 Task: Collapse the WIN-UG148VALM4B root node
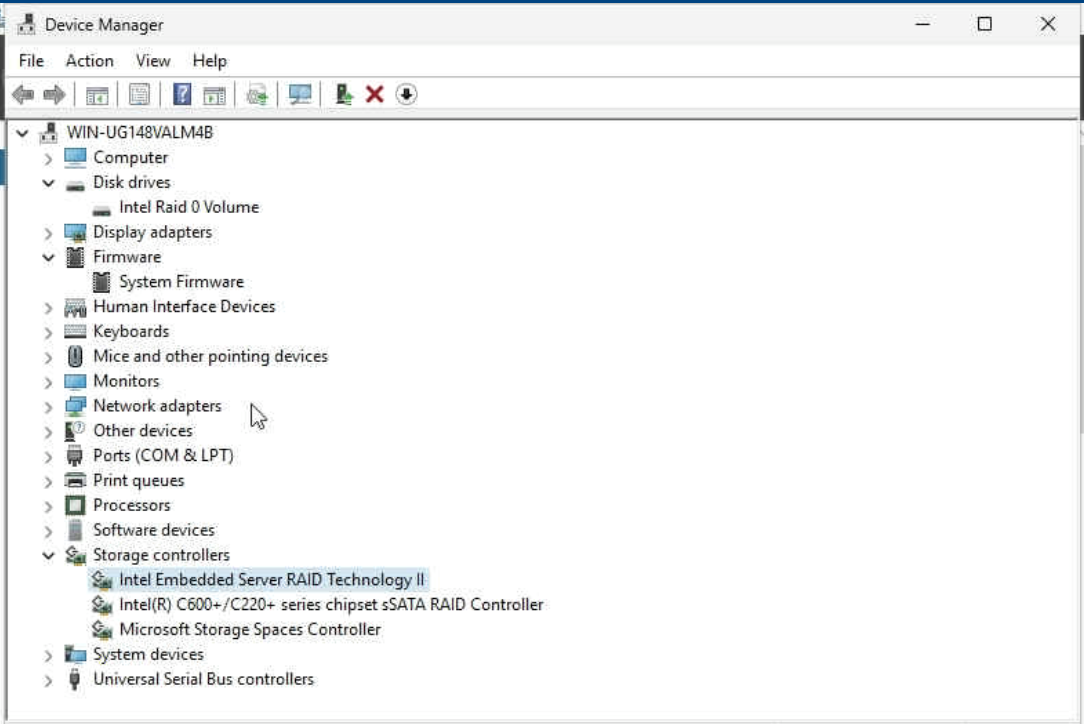click(x=22, y=133)
